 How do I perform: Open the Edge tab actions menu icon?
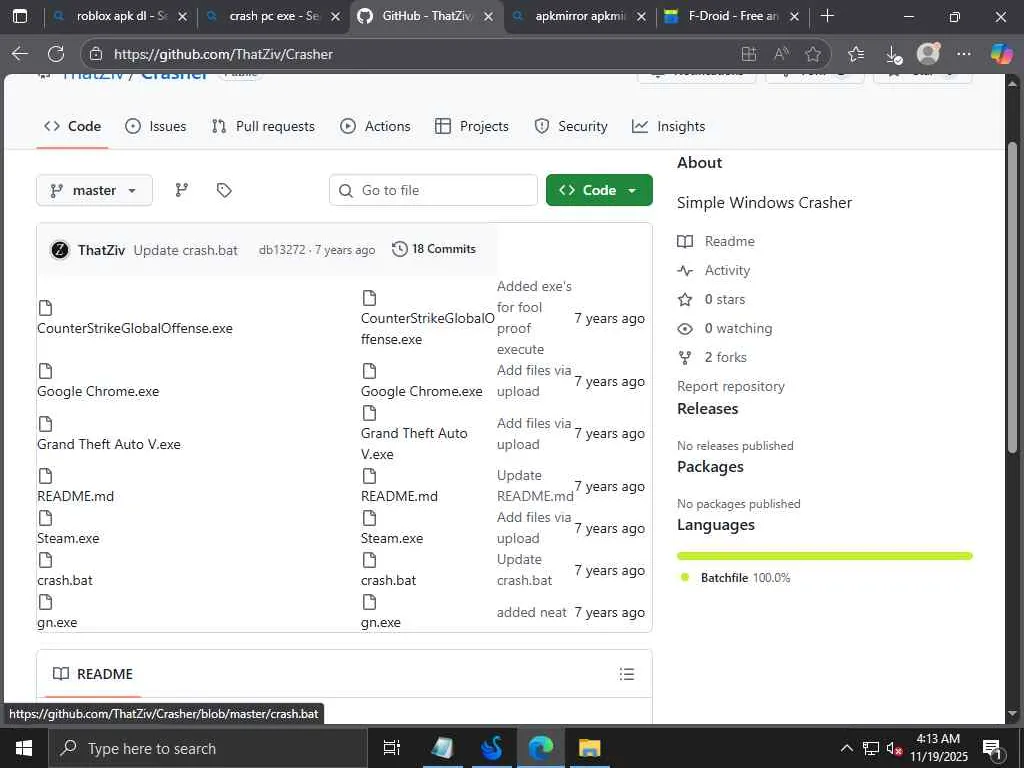click(x=20, y=16)
